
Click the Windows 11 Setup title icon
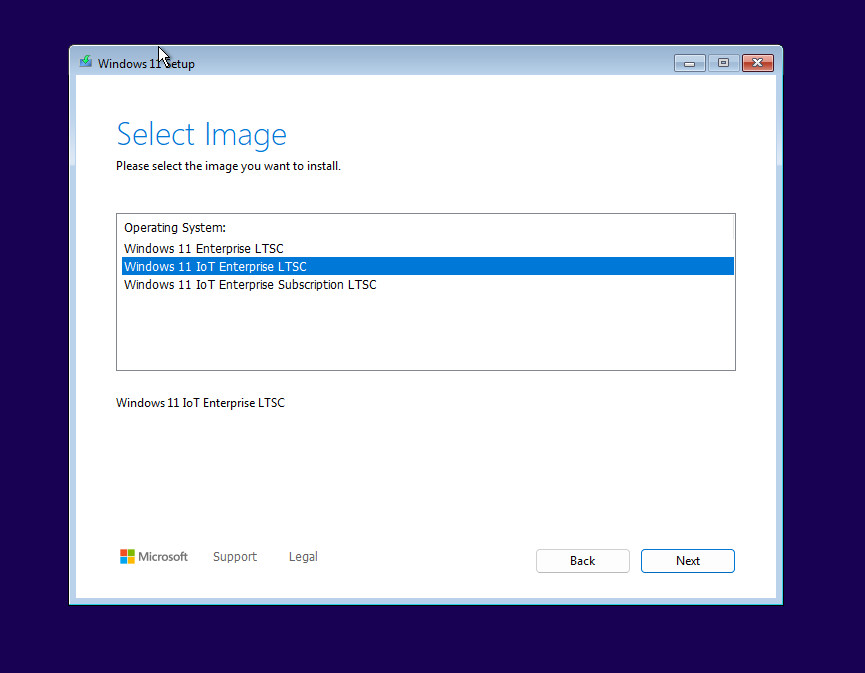pos(86,62)
